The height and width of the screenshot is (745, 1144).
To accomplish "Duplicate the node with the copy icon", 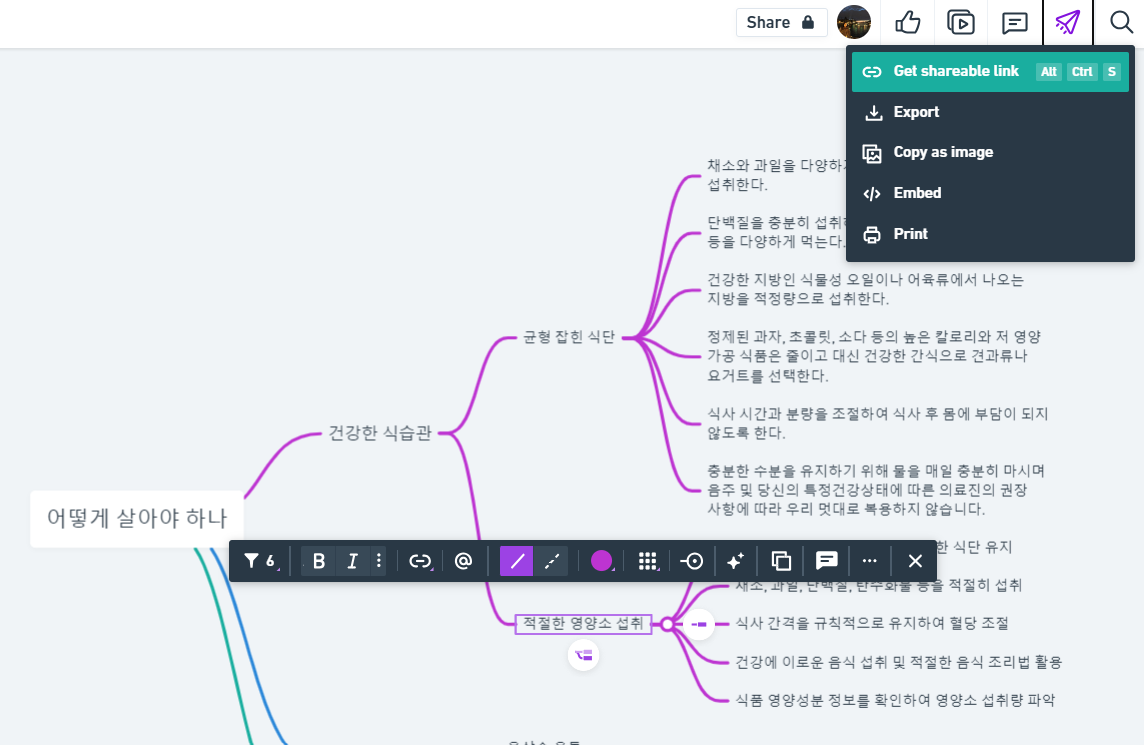I will click(781, 561).
